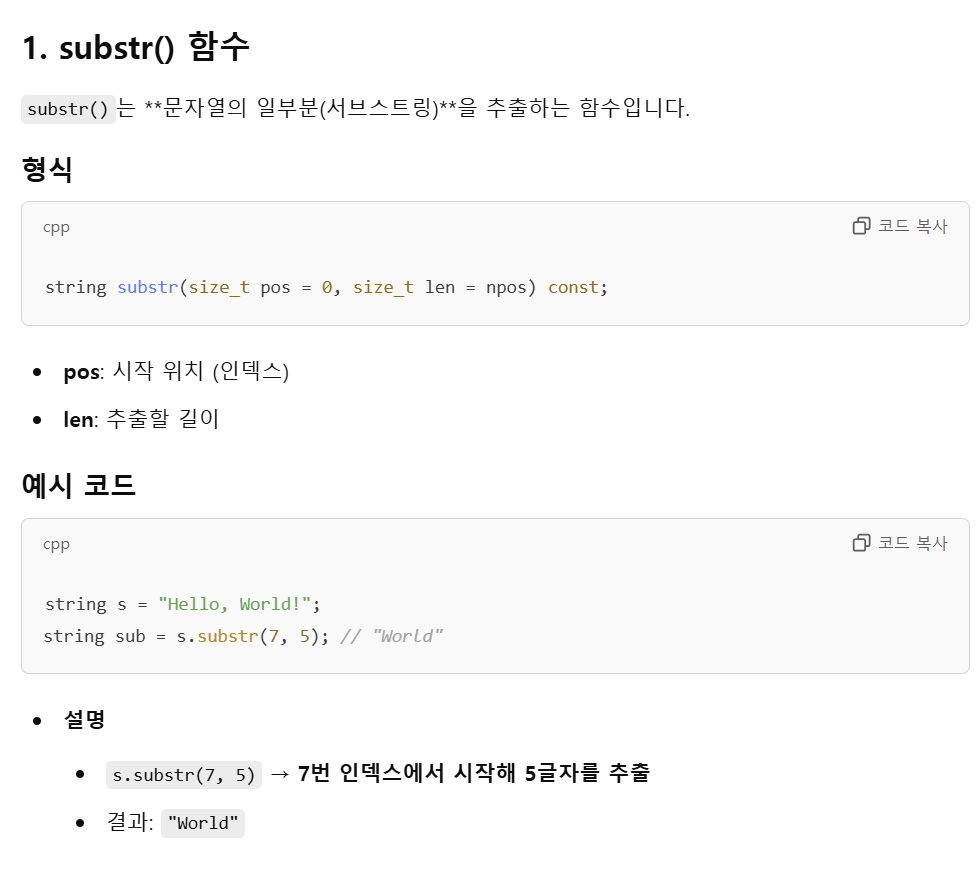Click the pos bullet description

(175, 371)
